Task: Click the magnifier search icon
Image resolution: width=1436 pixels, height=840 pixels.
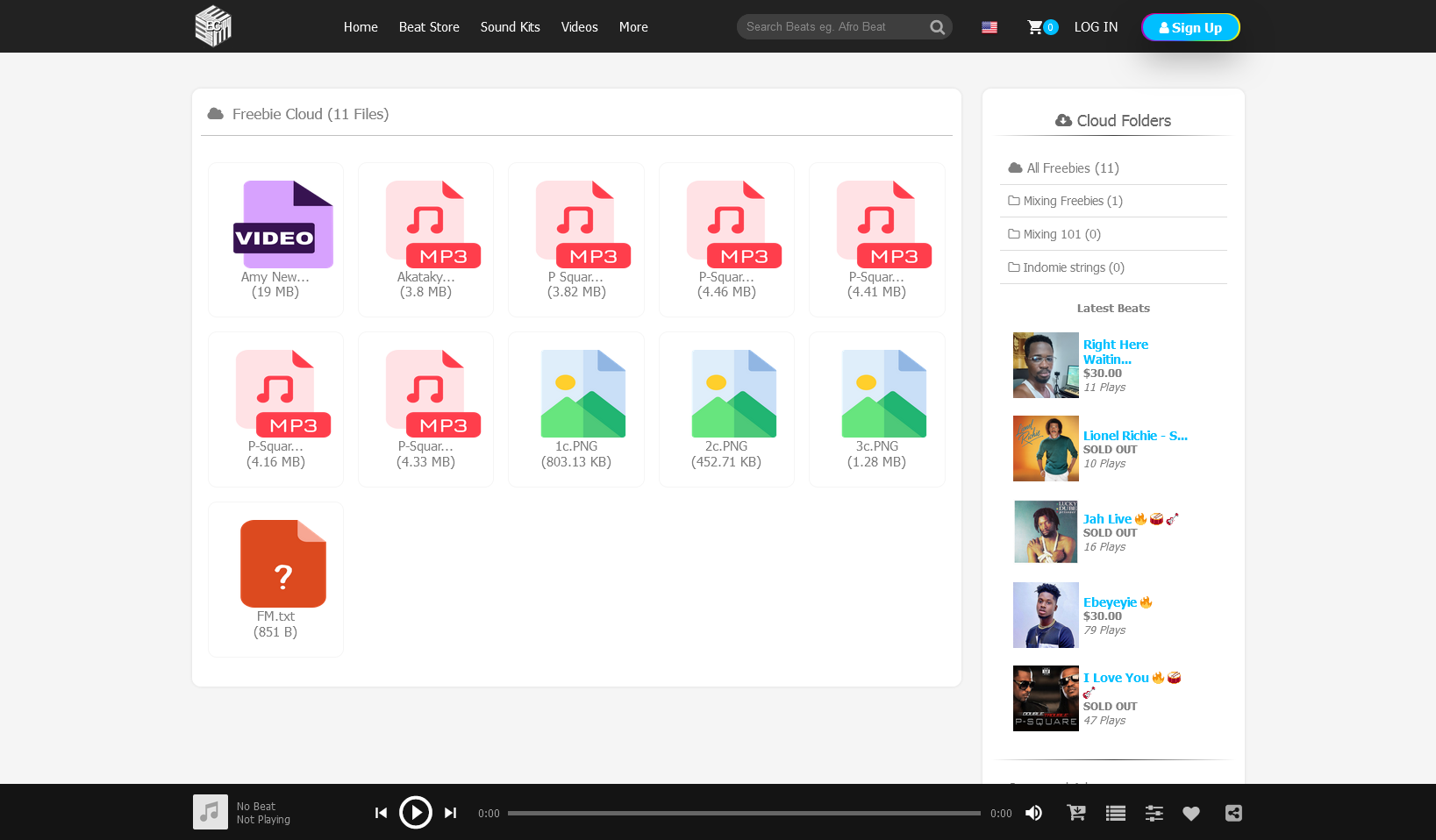Action: pos(937,27)
